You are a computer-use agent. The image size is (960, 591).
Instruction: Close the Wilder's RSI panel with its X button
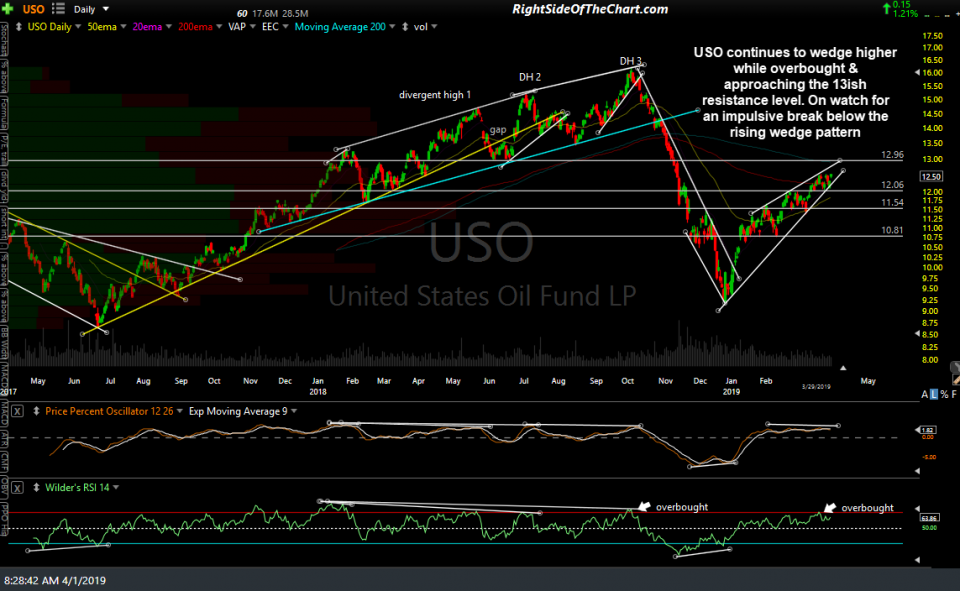[17, 485]
